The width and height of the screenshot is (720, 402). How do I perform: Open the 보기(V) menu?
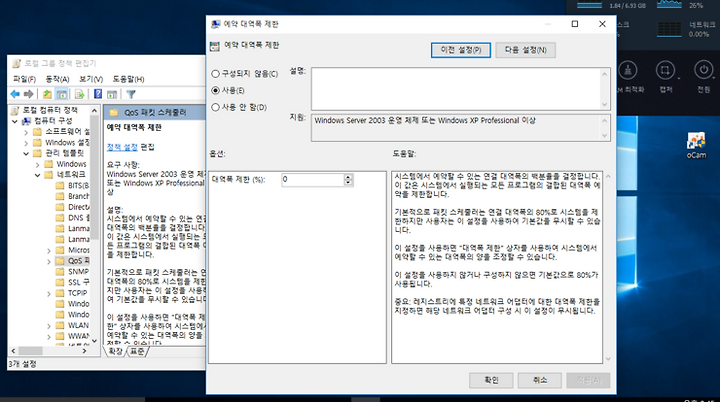91,79
